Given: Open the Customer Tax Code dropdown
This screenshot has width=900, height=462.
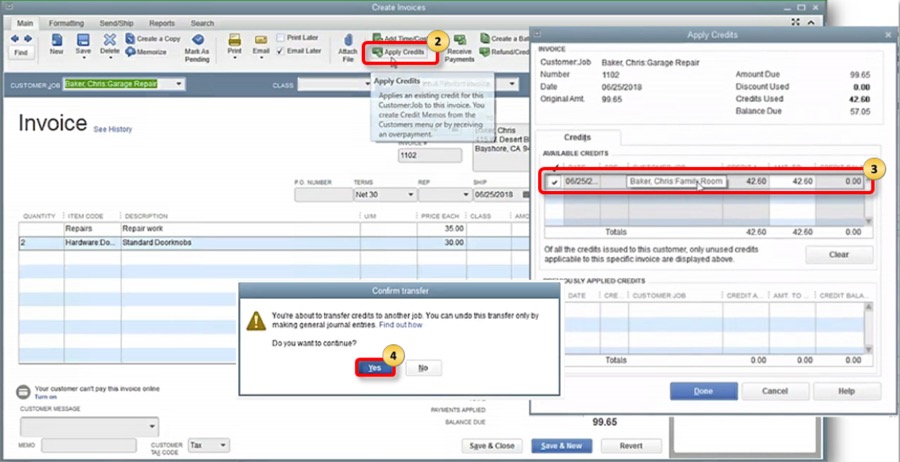Looking at the screenshot, I should 223,445.
